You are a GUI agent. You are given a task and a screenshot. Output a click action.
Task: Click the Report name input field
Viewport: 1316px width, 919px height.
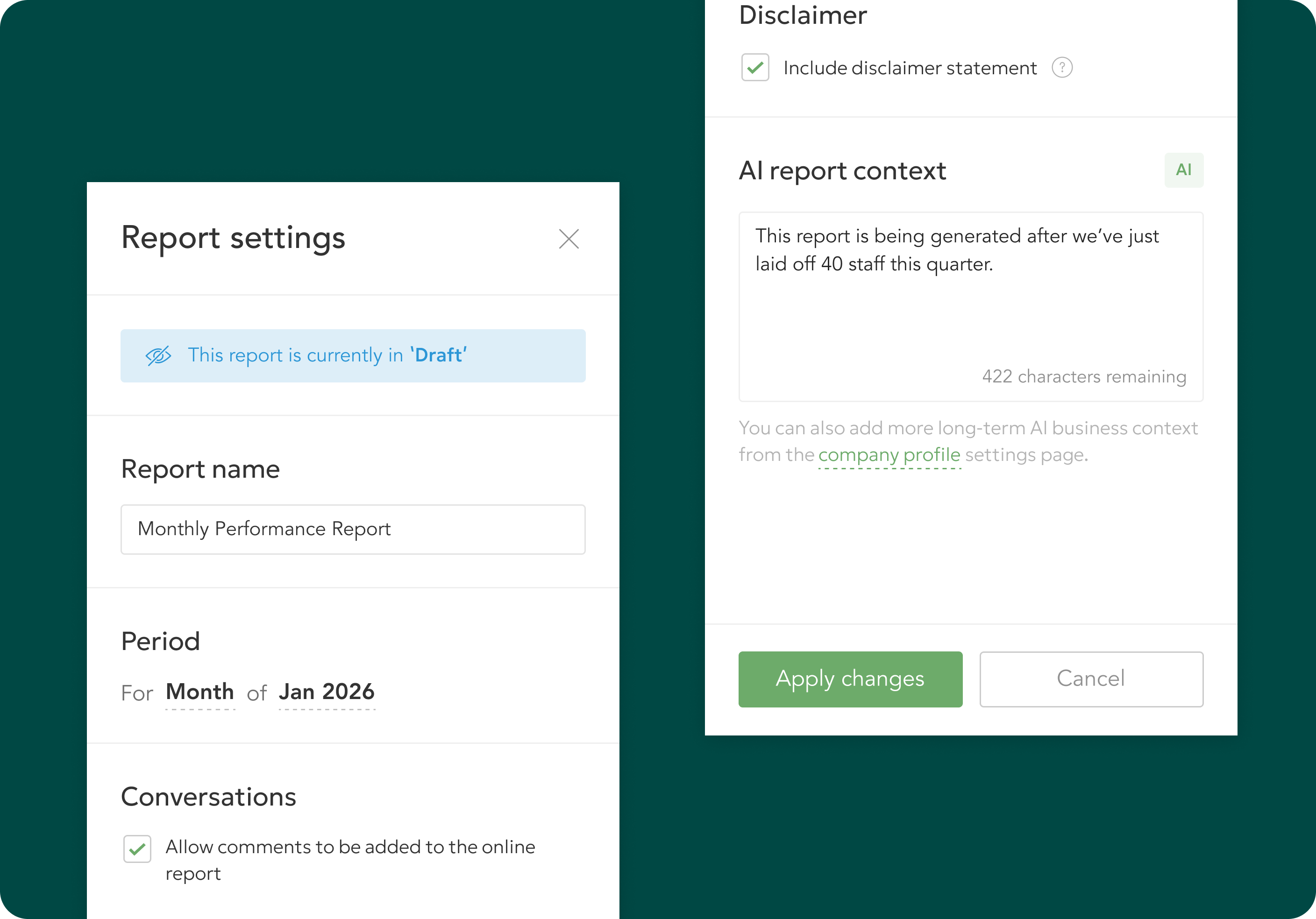[353, 530]
